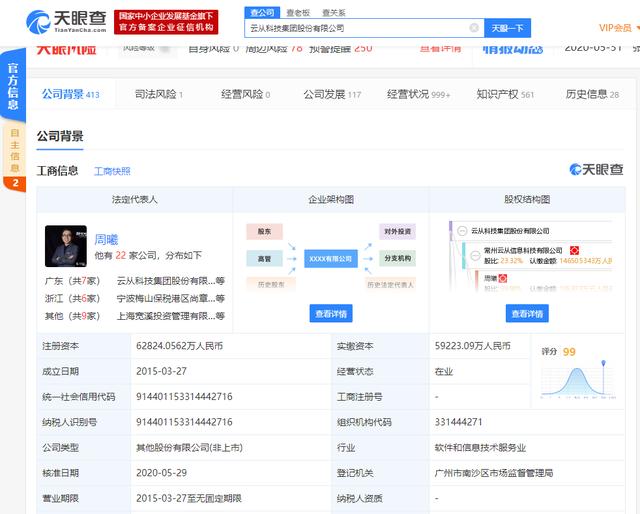Open the 历史信息 28 tab
This screenshot has width=640, height=514.
[x=592, y=94]
